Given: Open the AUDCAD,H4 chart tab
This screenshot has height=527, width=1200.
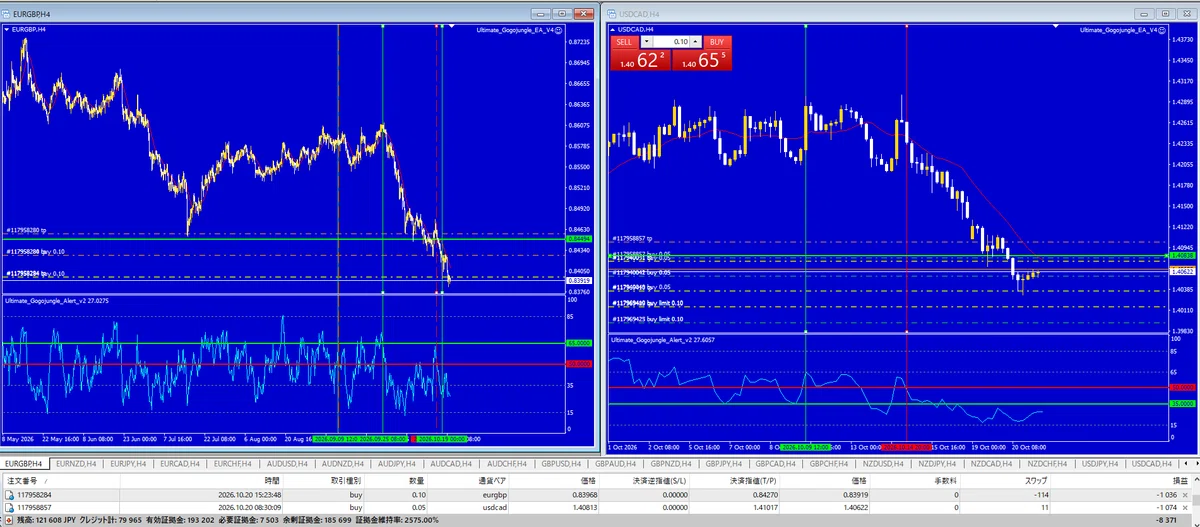Looking at the screenshot, I should pos(449,464).
